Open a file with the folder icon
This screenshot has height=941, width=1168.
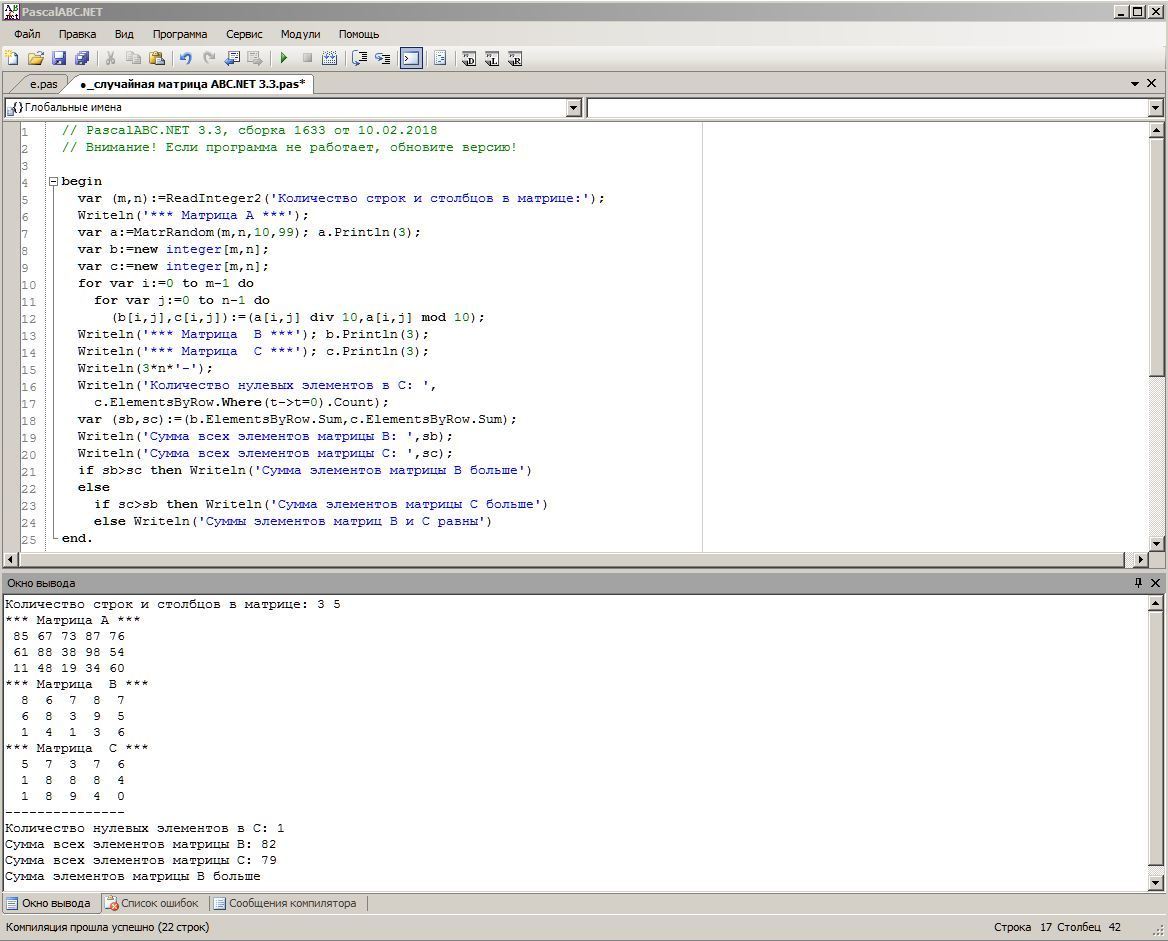[35, 59]
